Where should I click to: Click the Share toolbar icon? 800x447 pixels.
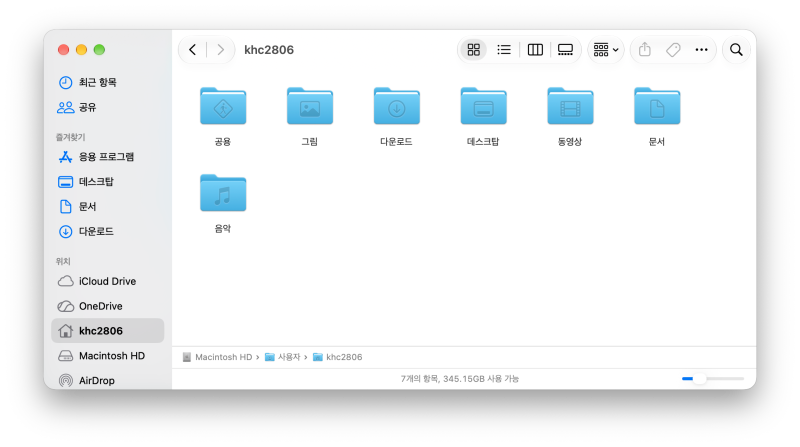pos(645,49)
